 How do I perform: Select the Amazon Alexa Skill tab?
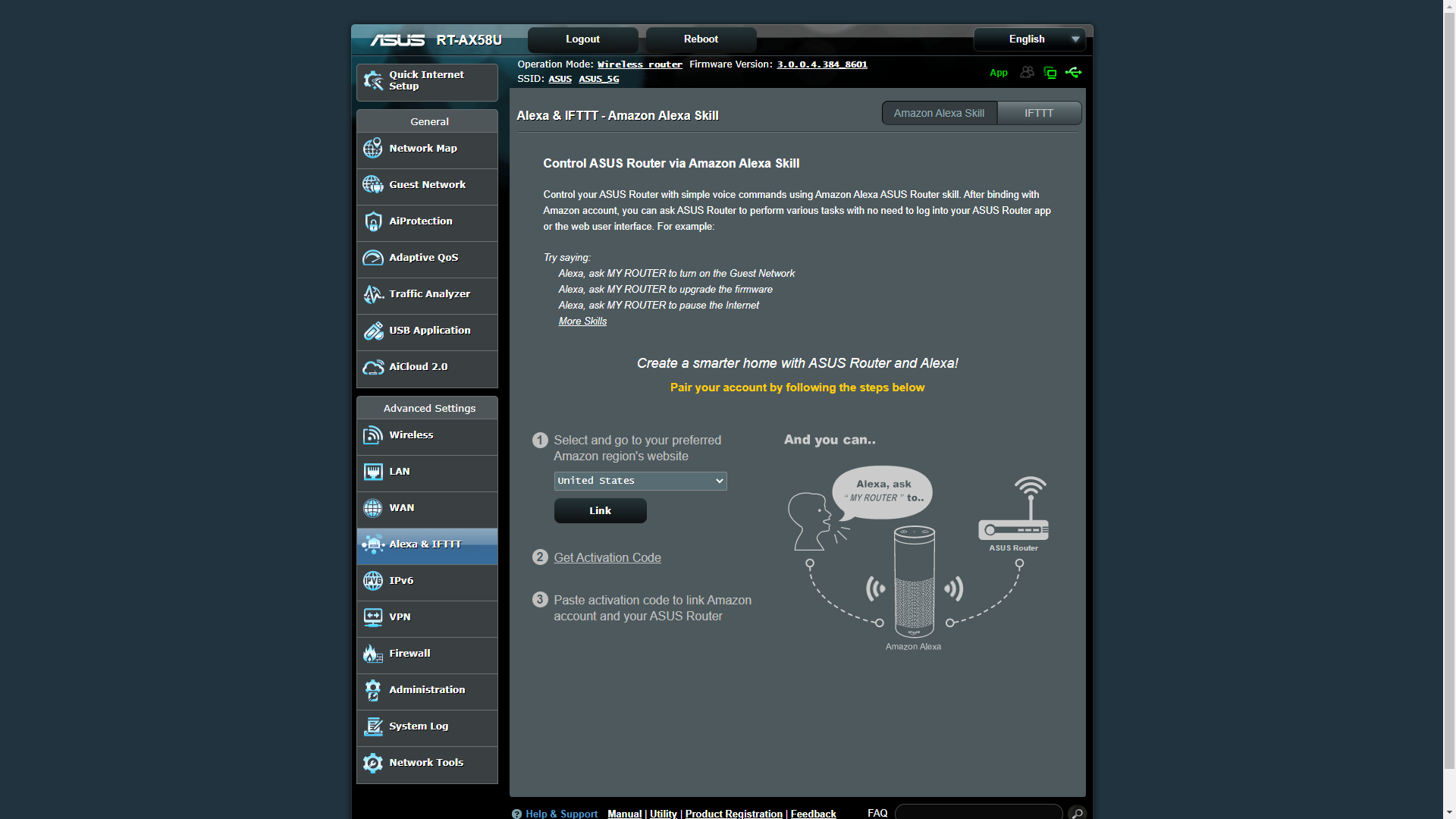(939, 113)
